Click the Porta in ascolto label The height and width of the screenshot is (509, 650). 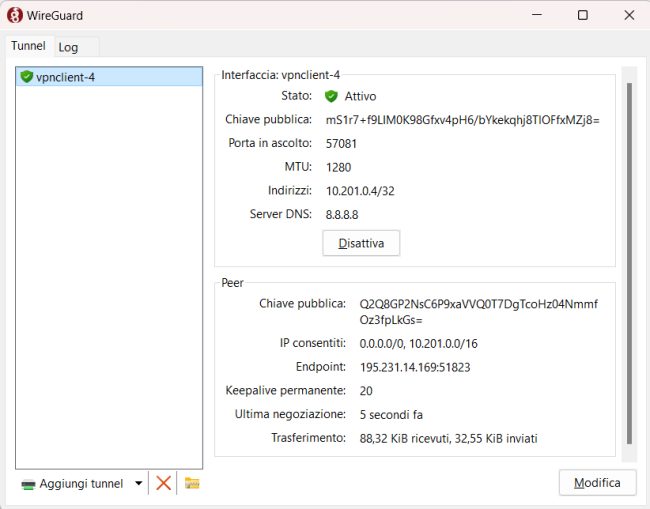270,143
